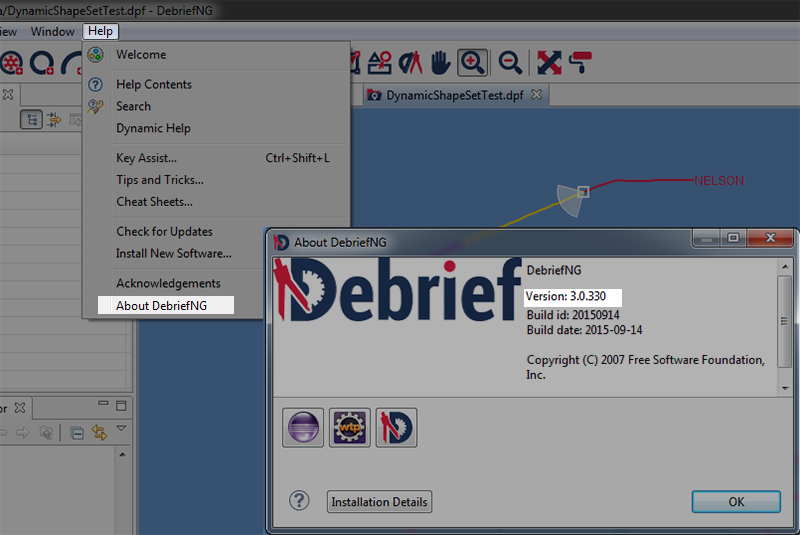
Task: Click the About text scrollbar up arrow
Action: (x=785, y=267)
